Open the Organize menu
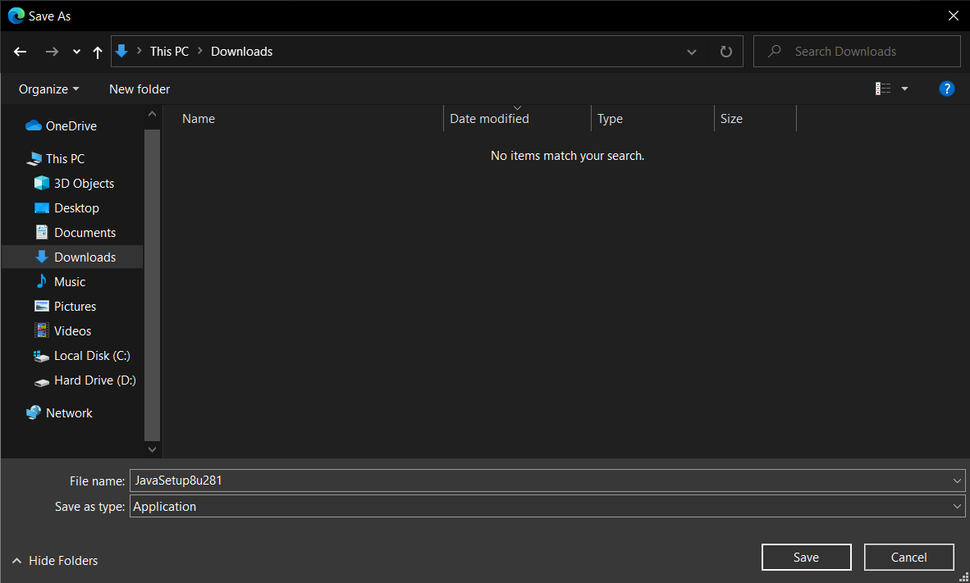This screenshot has height=583, width=970. 48,89
